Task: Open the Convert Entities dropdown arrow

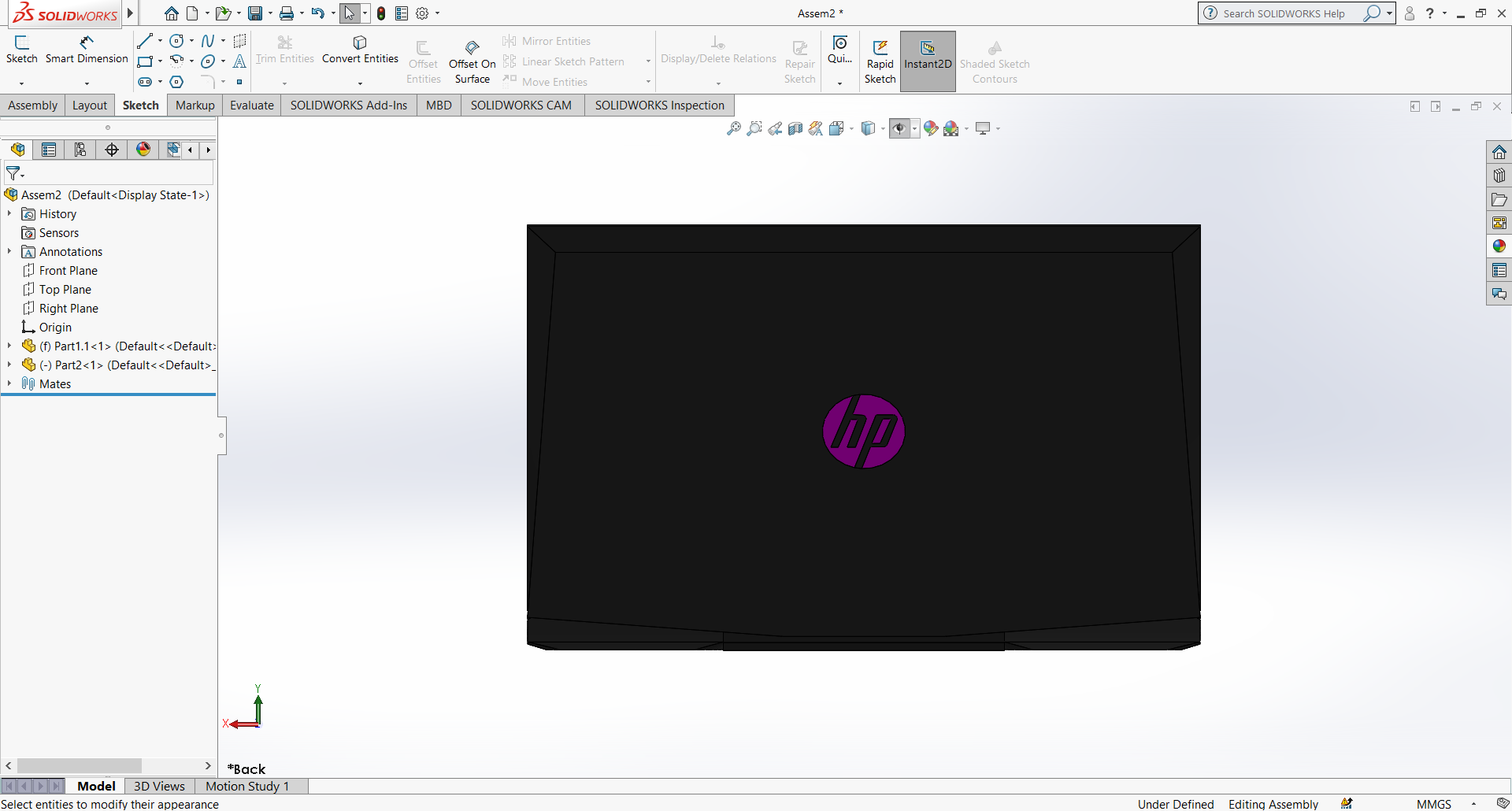Action: click(360, 83)
